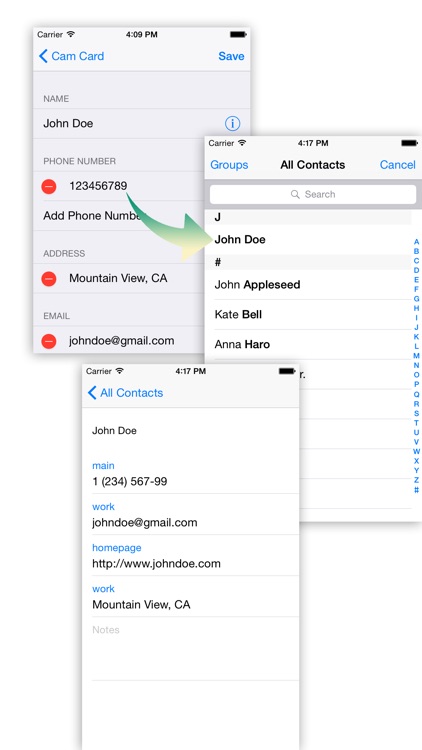Screen dimensions: 422x750
Task: Jump to letter S in index
Action: [x=416, y=413]
